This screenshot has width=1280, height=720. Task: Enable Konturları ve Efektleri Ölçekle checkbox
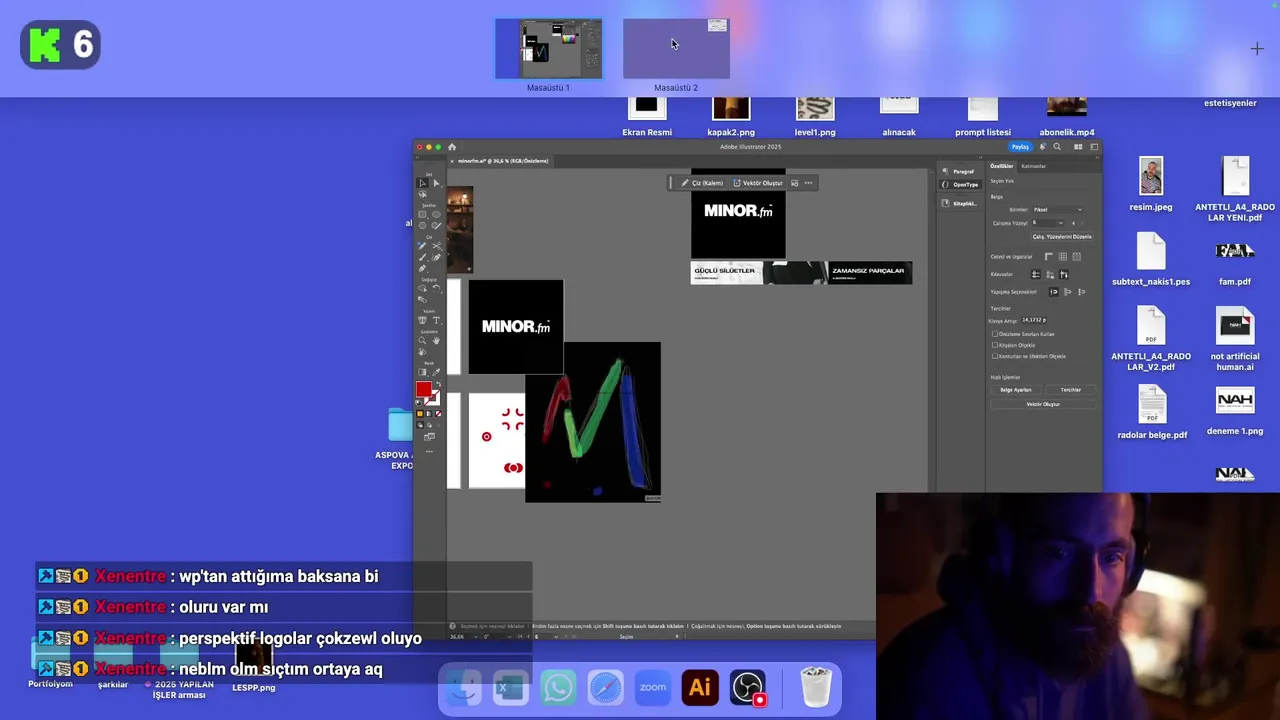[995, 356]
